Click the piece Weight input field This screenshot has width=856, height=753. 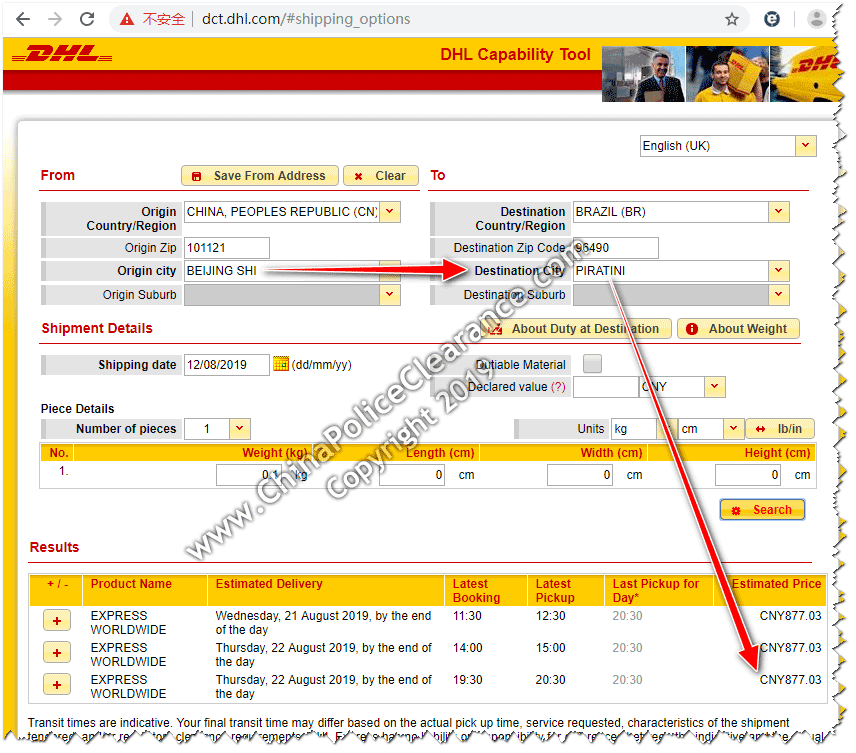tap(249, 475)
